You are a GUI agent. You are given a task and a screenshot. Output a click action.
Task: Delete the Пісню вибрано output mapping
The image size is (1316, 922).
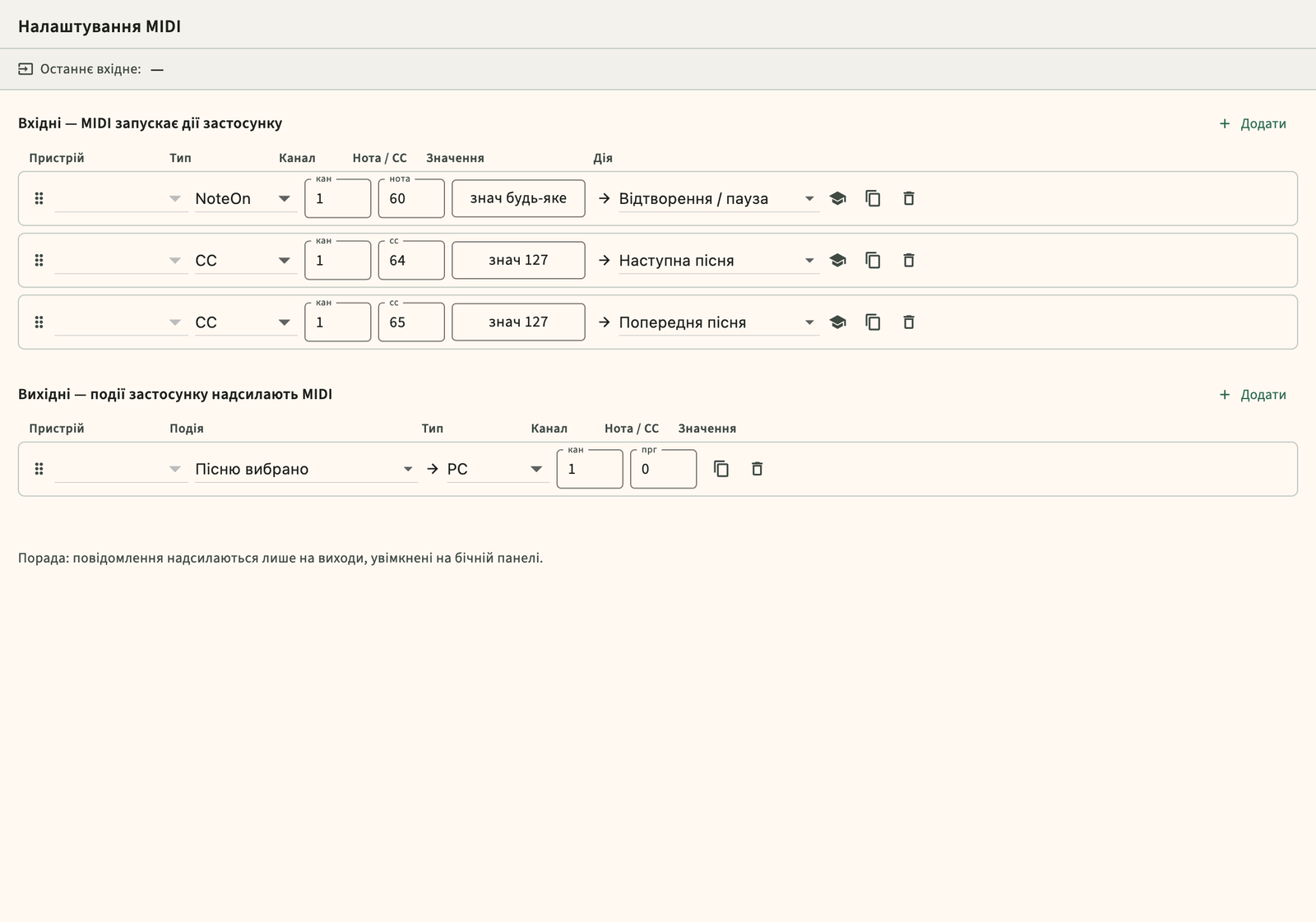tap(758, 469)
